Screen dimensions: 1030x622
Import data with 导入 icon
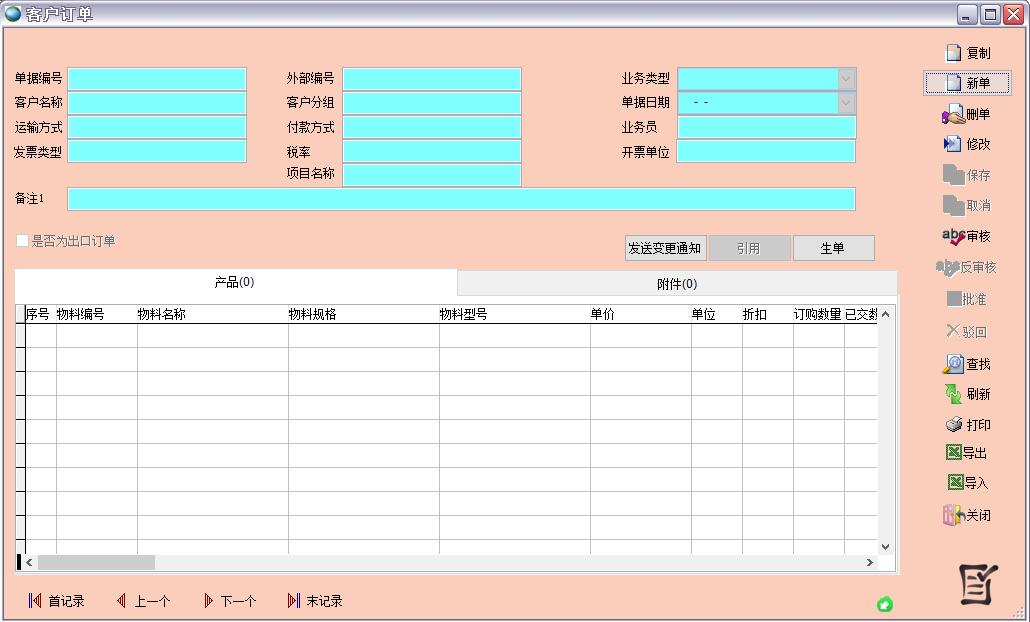966,483
